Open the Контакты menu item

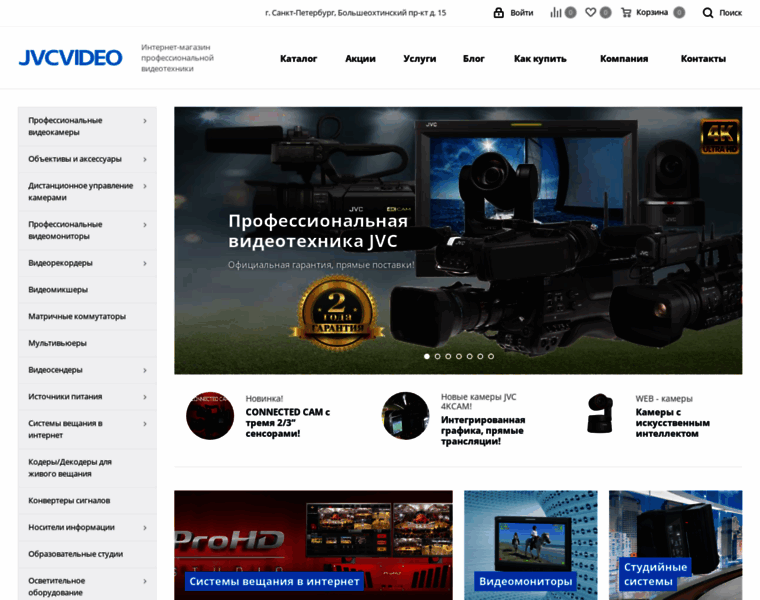click(703, 59)
